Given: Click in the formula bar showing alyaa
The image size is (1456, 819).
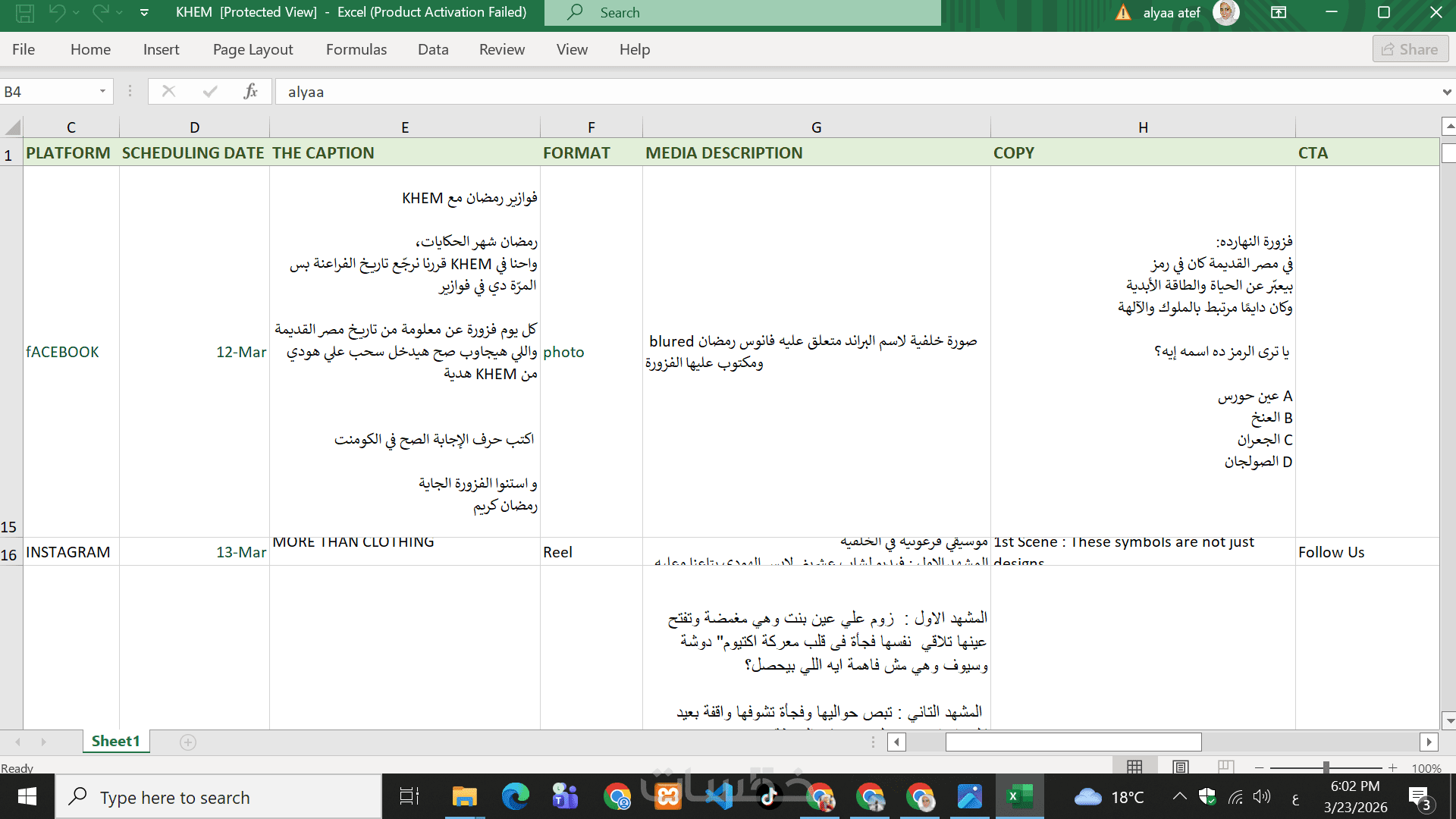Looking at the screenshot, I should tap(834, 92).
